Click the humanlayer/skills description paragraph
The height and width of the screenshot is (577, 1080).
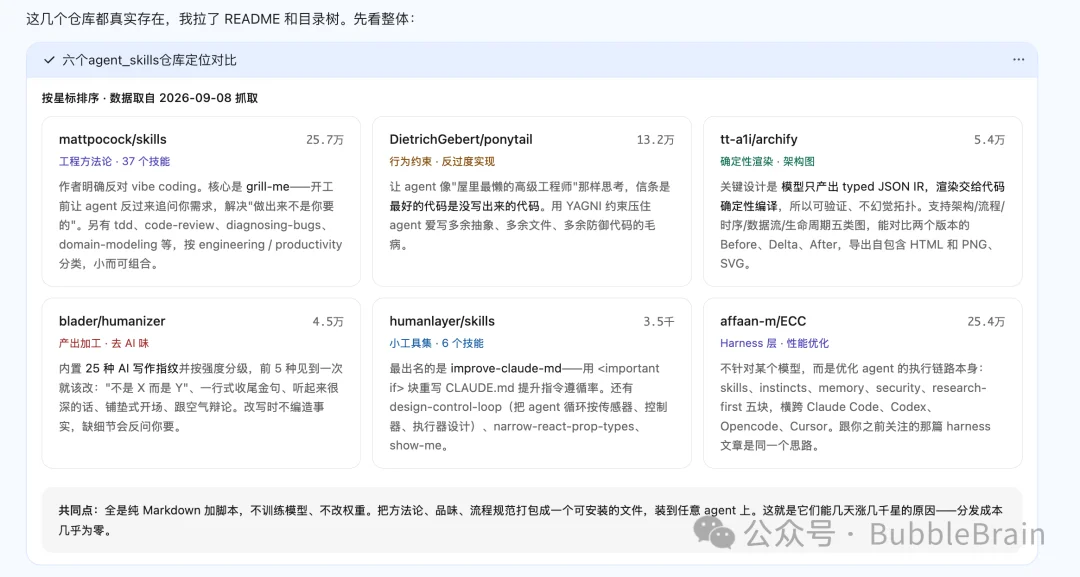click(528, 407)
